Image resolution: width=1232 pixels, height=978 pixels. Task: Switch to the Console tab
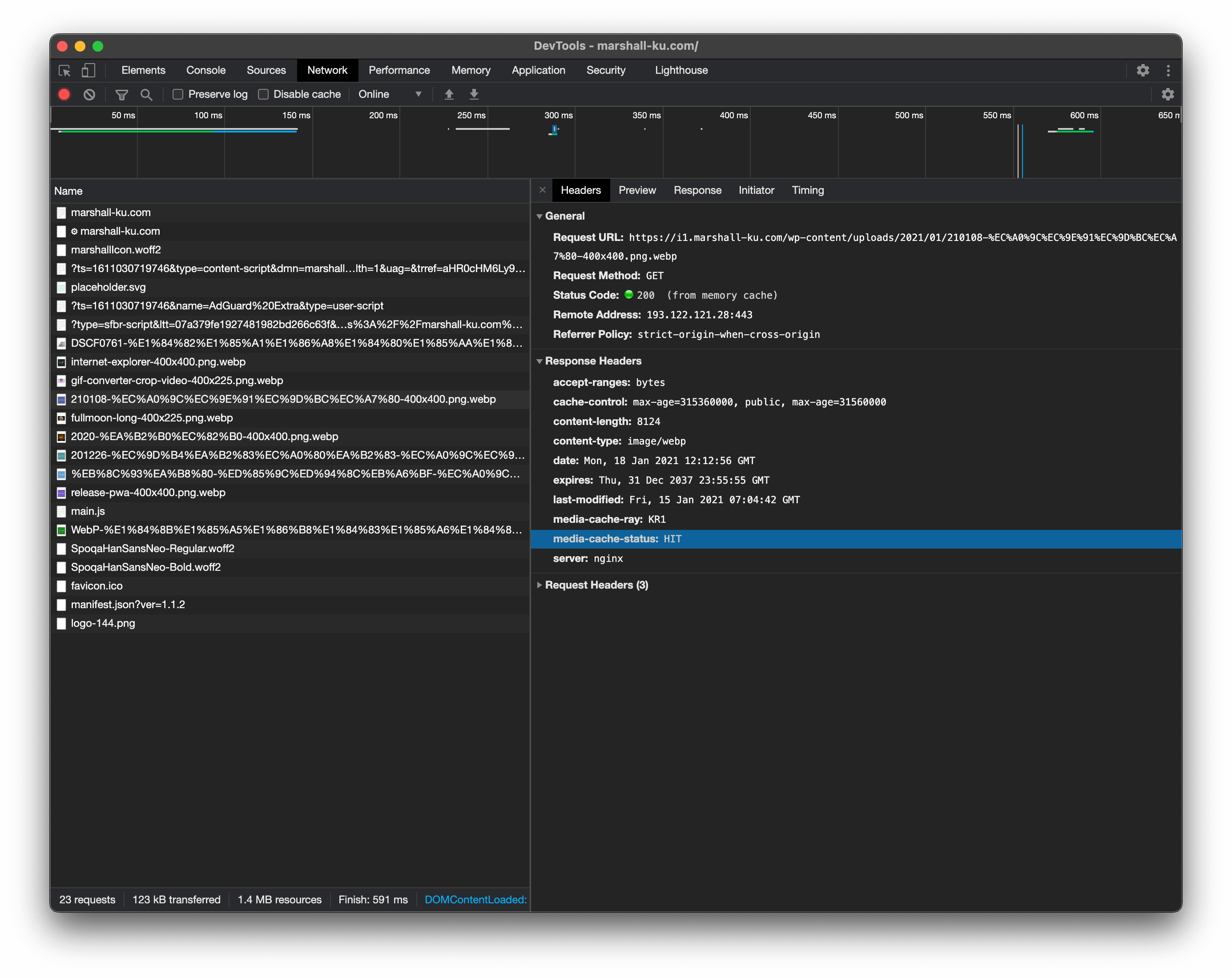[x=206, y=70]
